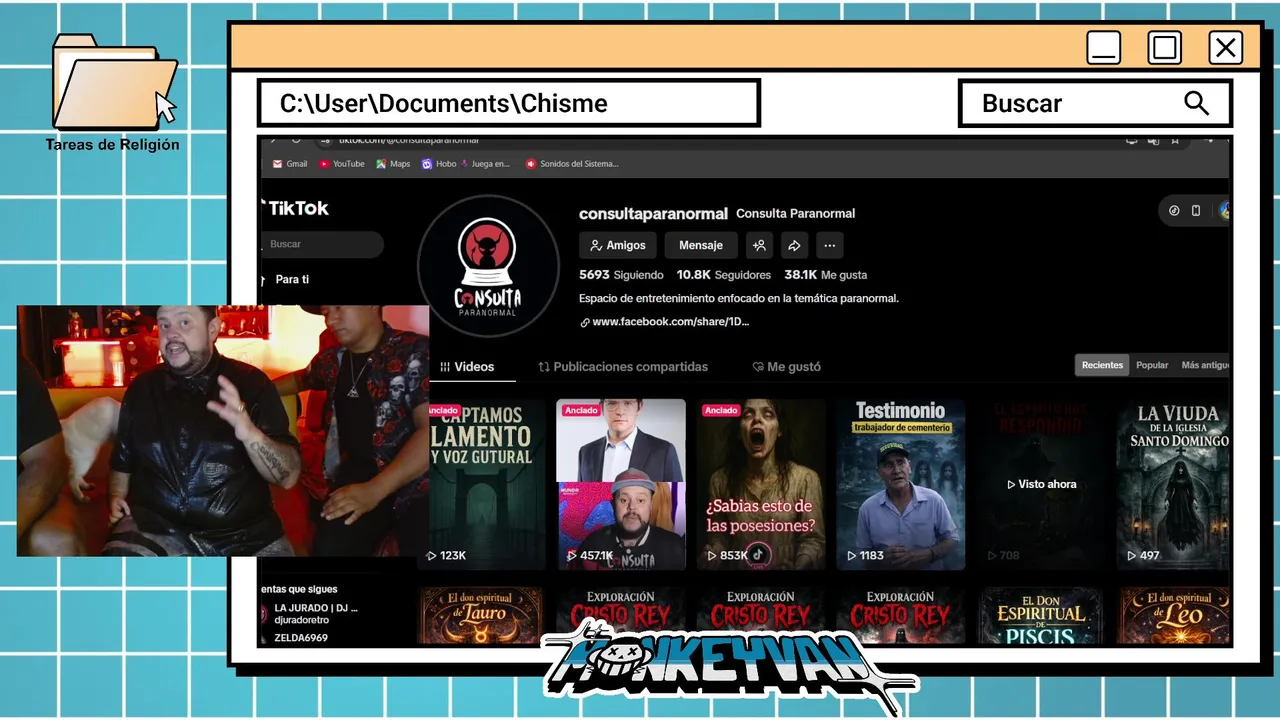Open the ZELDA6969 account
The image size is (1280, 720).
click(x=300, y=638)
